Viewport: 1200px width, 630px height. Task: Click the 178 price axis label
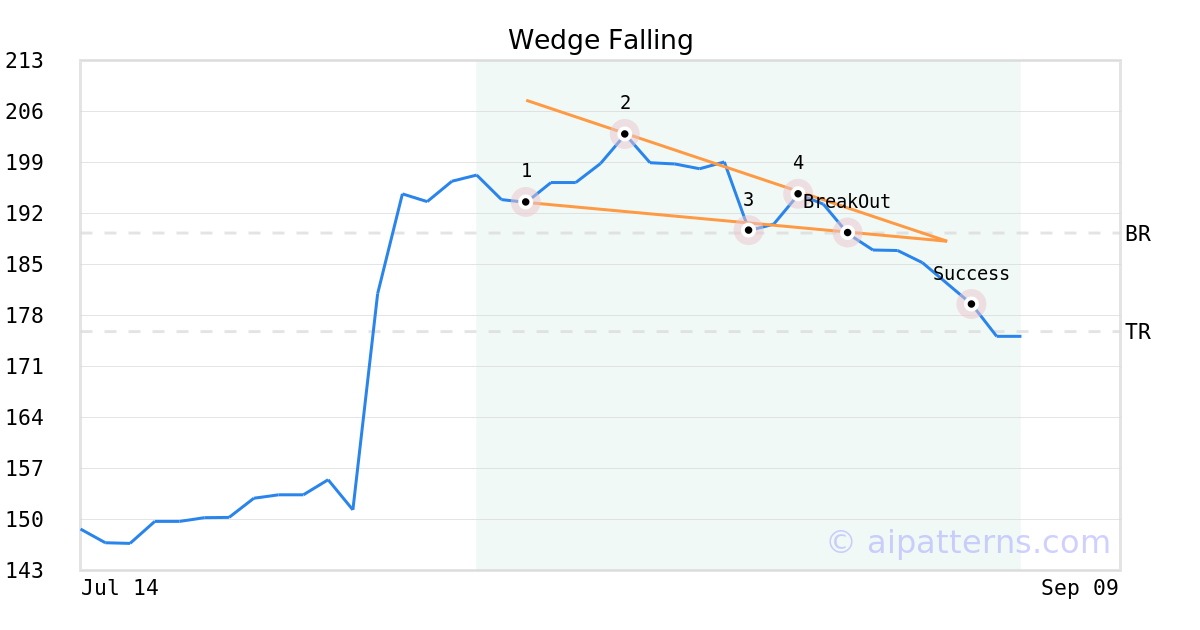25,316
